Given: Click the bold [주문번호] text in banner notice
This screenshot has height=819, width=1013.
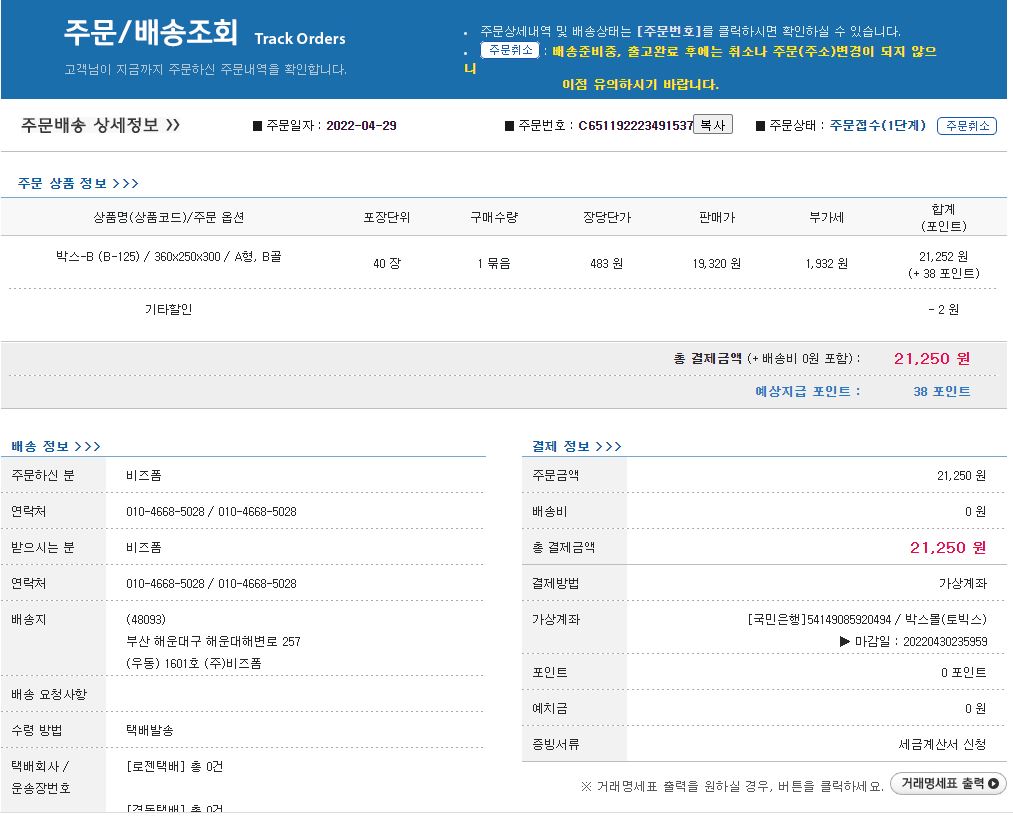Looking at the screenshot, I should pos(675,31).
